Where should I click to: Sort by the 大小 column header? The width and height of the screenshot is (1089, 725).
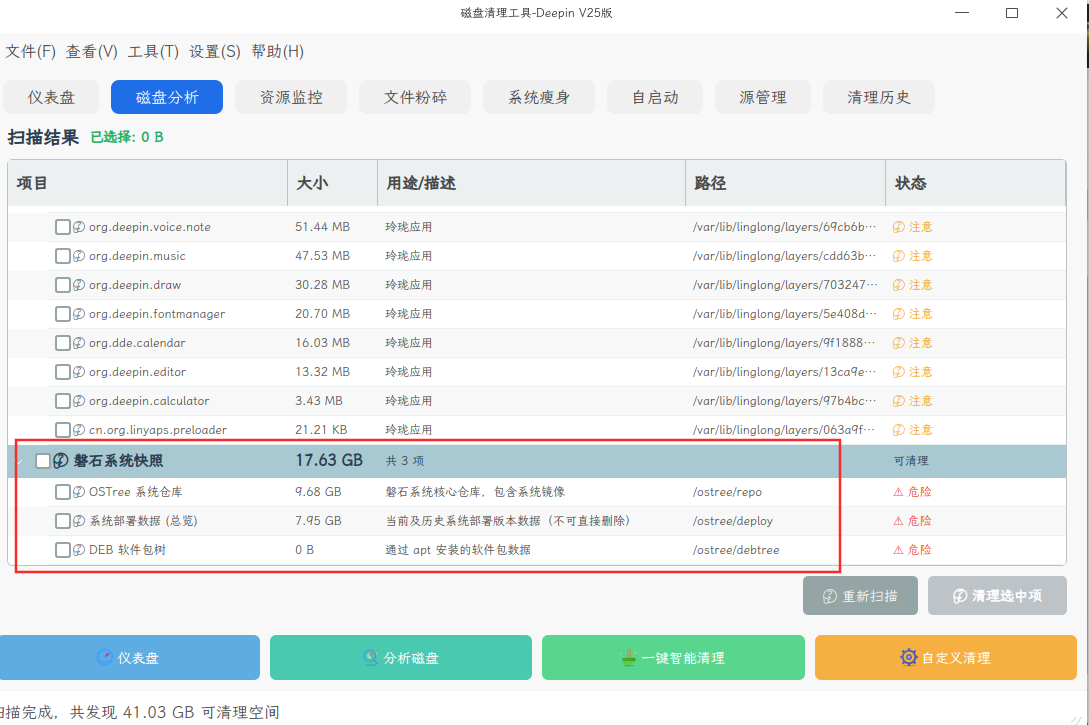tap(333, 183)
